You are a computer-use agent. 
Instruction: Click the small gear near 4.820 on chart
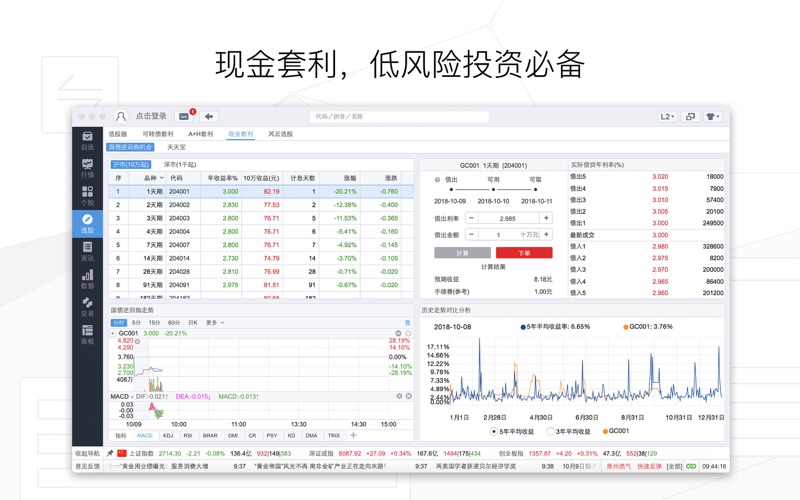point(137,341)
